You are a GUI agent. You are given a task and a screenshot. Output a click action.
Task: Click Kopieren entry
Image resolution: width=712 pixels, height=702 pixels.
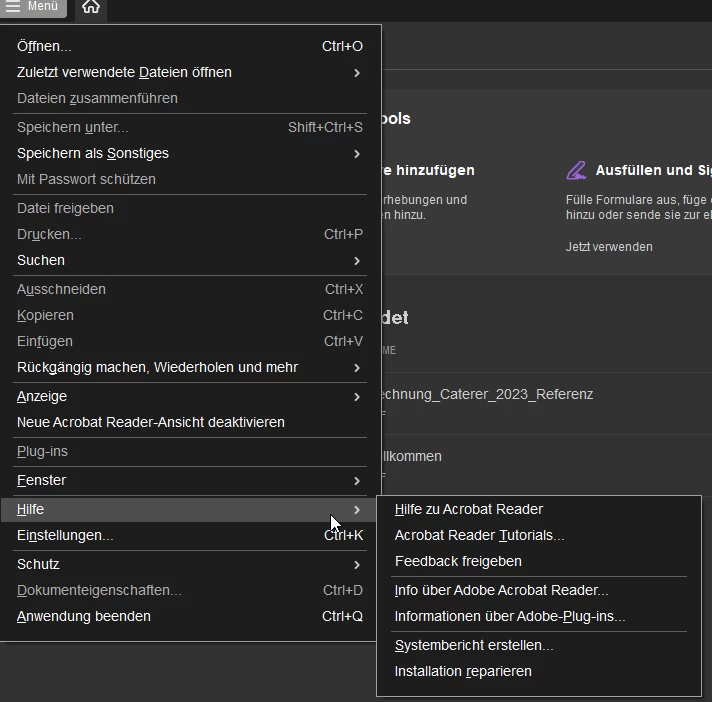tap(190, 315)
